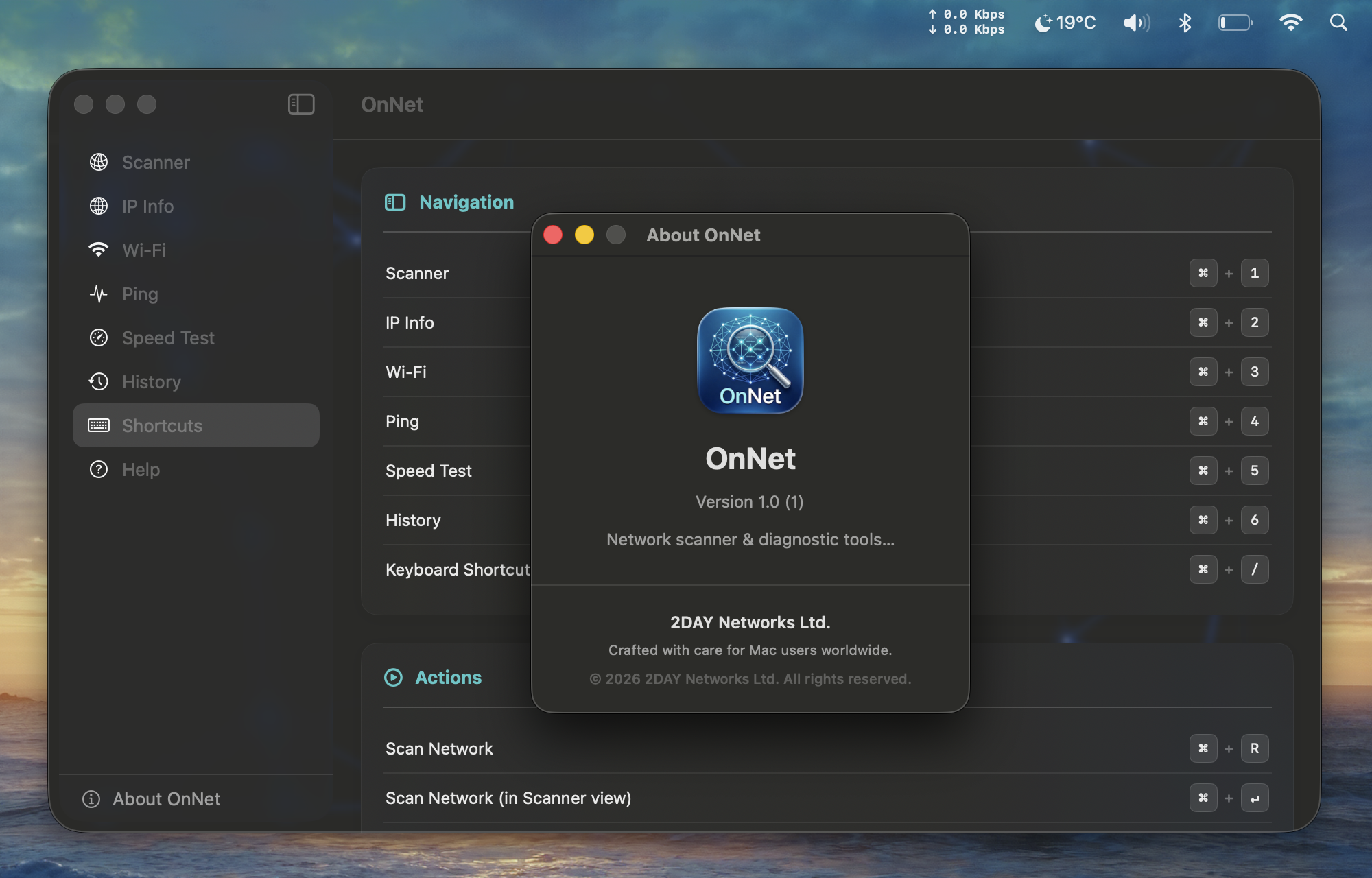This screenshot has width=1372, height=878.
Task: Click the command key badge in IP Info row
Action: [x=1203, y=322]
